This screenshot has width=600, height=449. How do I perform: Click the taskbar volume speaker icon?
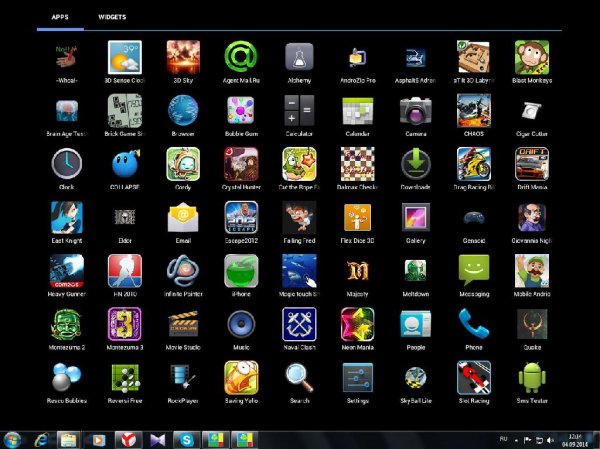tap(551, 441)
